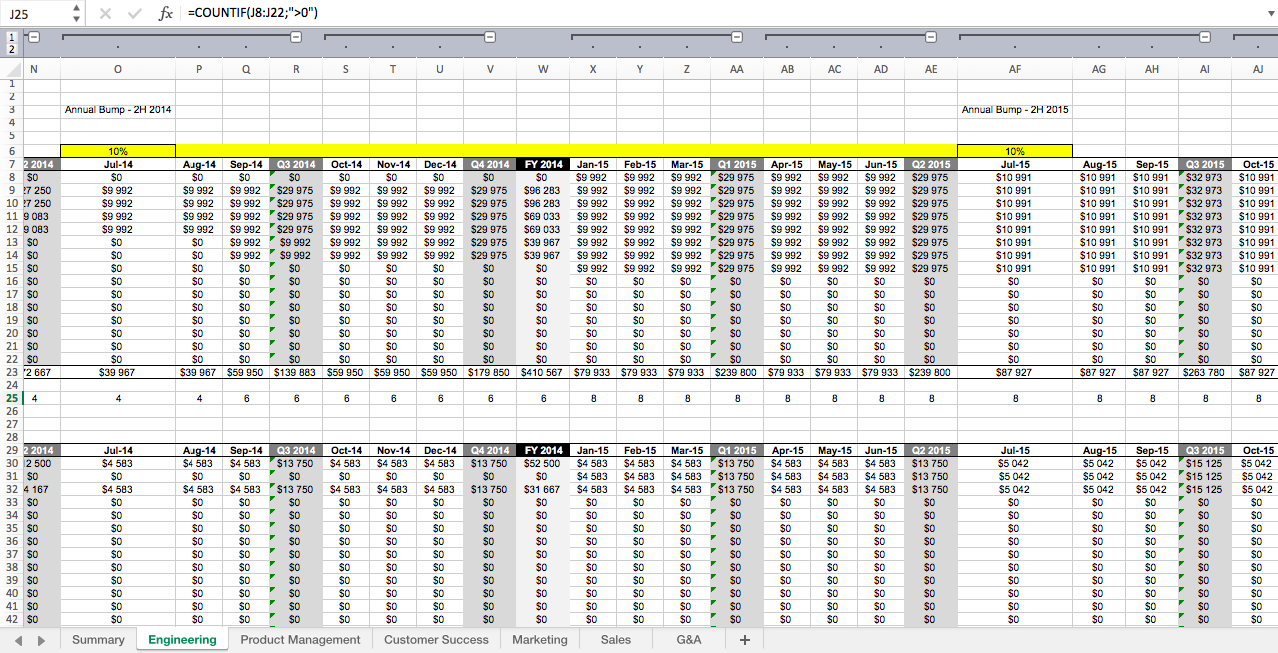This screenshot has width=1278, height=653.
Task: Open the Product Management sheet tab
Action: (x=300, y=640)
